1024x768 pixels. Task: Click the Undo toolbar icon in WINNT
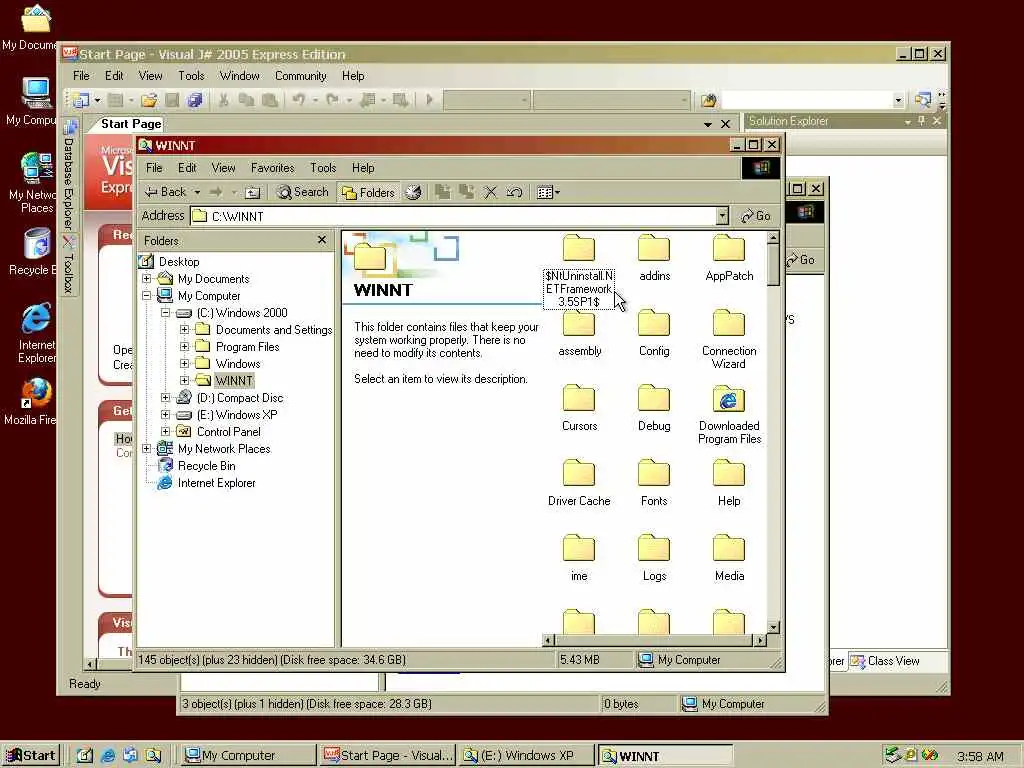pyautogui.click(x=514, y=192)
